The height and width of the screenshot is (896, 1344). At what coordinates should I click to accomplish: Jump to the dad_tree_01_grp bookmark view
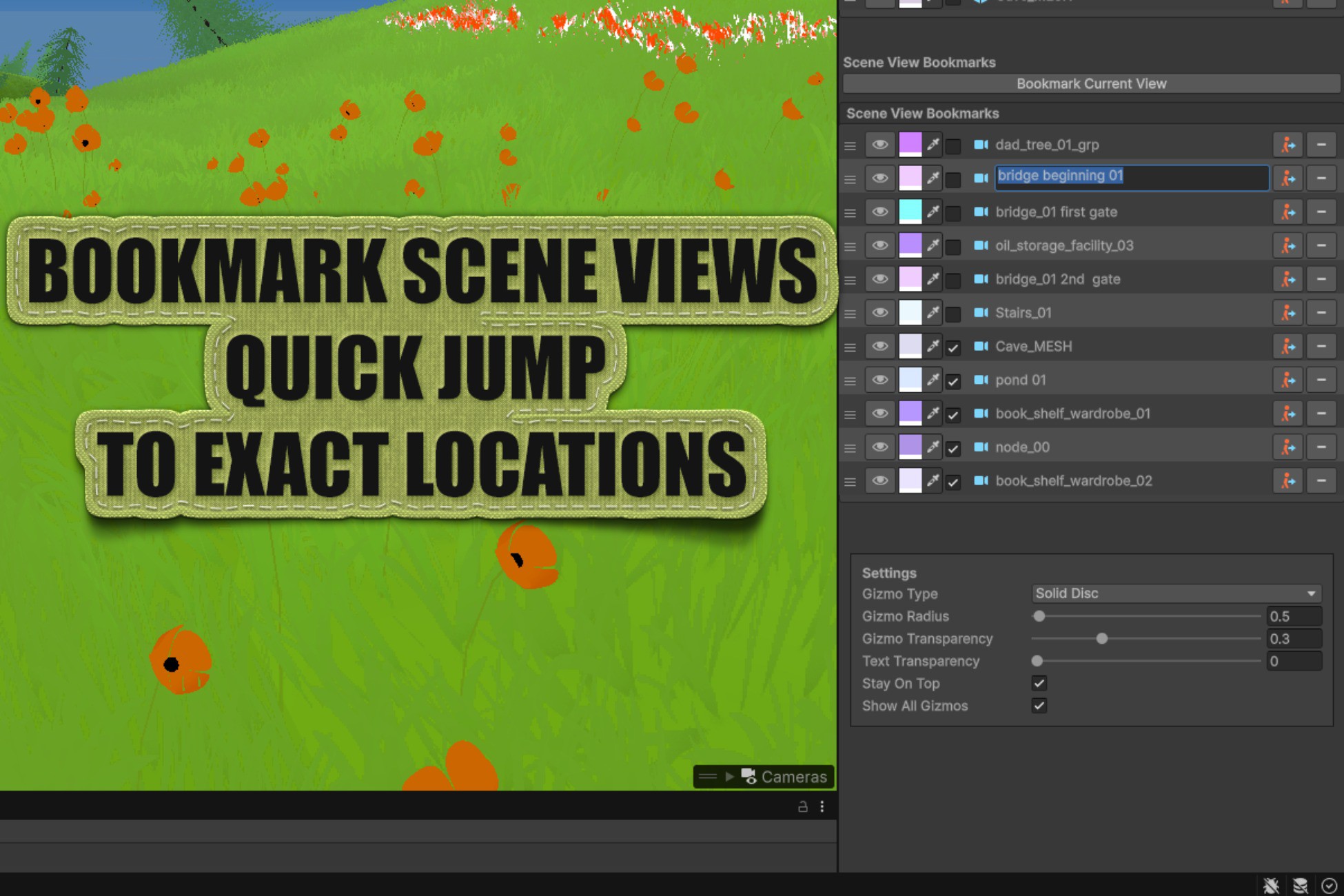(x=1287, y=145)
